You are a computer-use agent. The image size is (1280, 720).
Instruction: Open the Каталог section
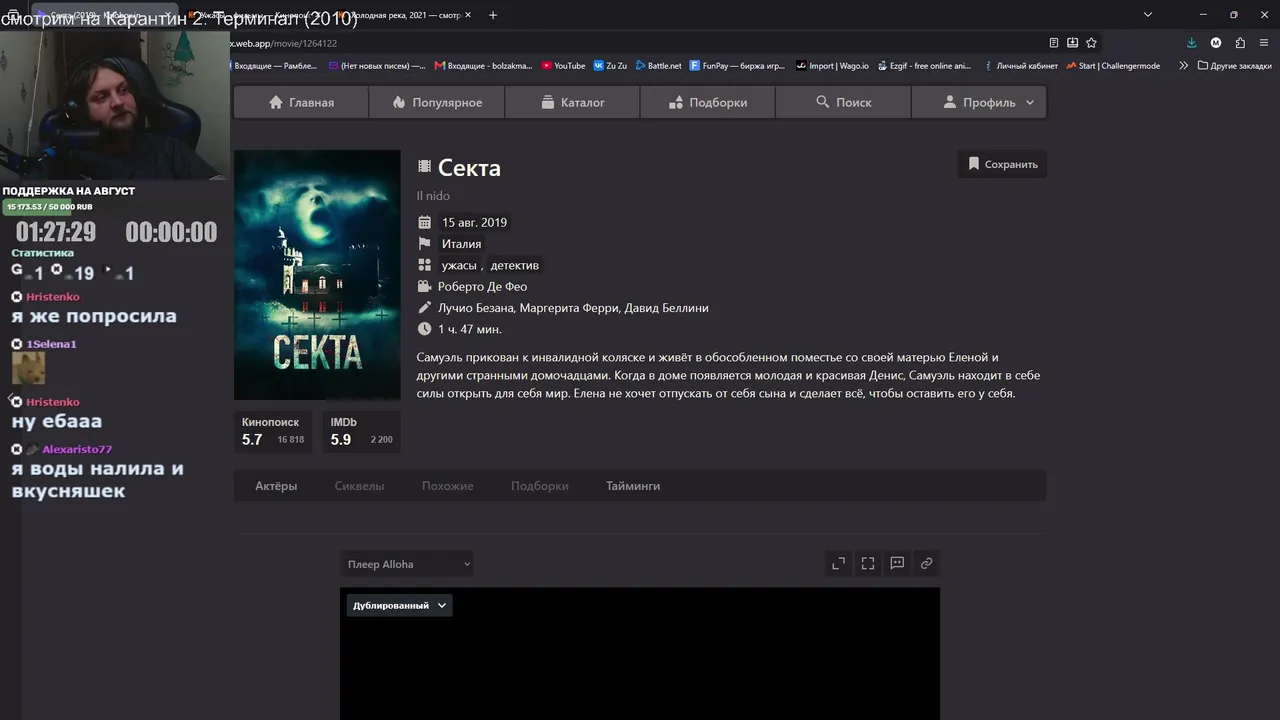(x=572, y=102)
